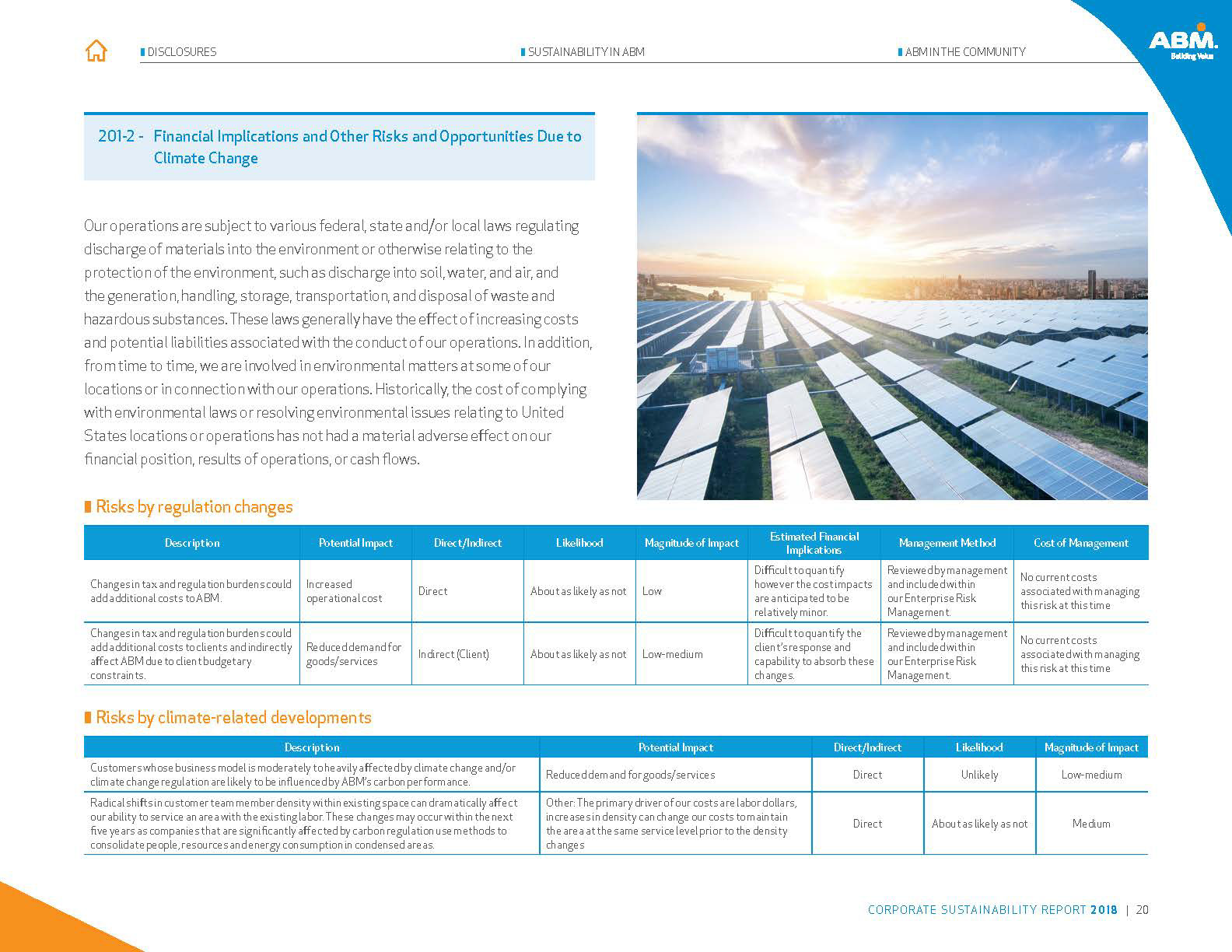Click the Estimated Financial Implications column header
Image resolution: width=1232 pixels, height=952 pixels.
[814, 543]
